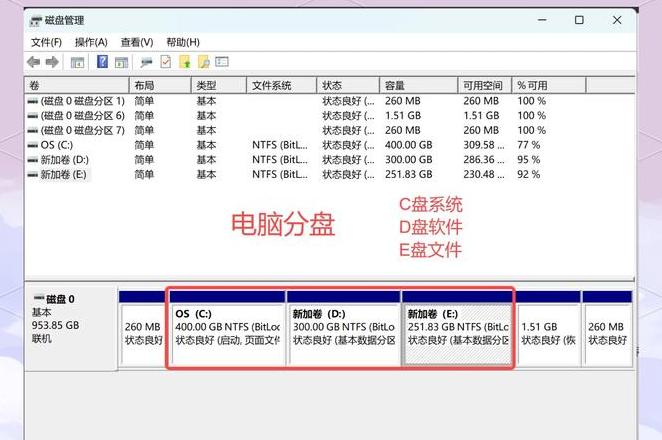Minimize the 磁盘管理 window
This screenshot has width=662, height=440.
tap(542, 20)
